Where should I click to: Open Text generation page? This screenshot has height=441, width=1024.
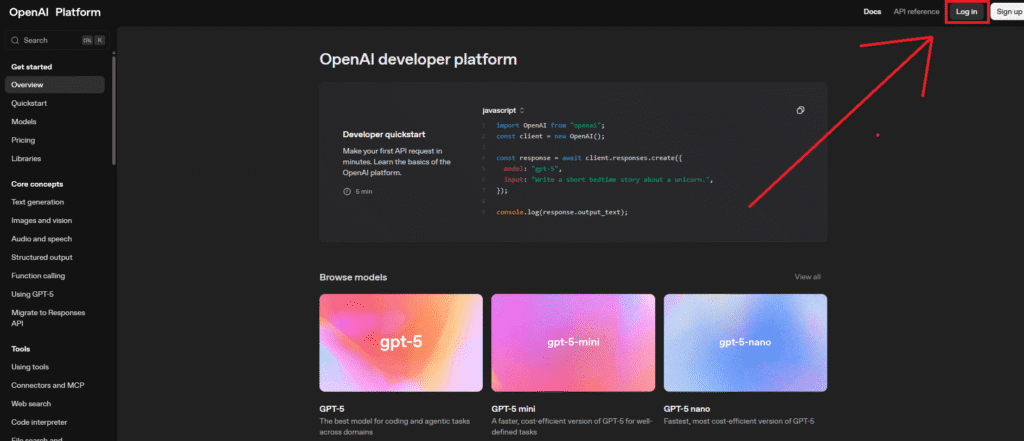coord(37,203)
